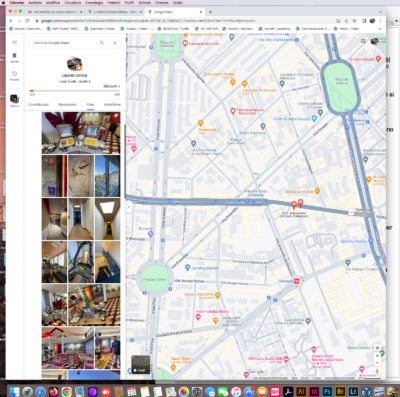The height and width of the screenshot is (397, 400).
Task: Switch to the Recensioni tab
Action: tap(68, 105)
